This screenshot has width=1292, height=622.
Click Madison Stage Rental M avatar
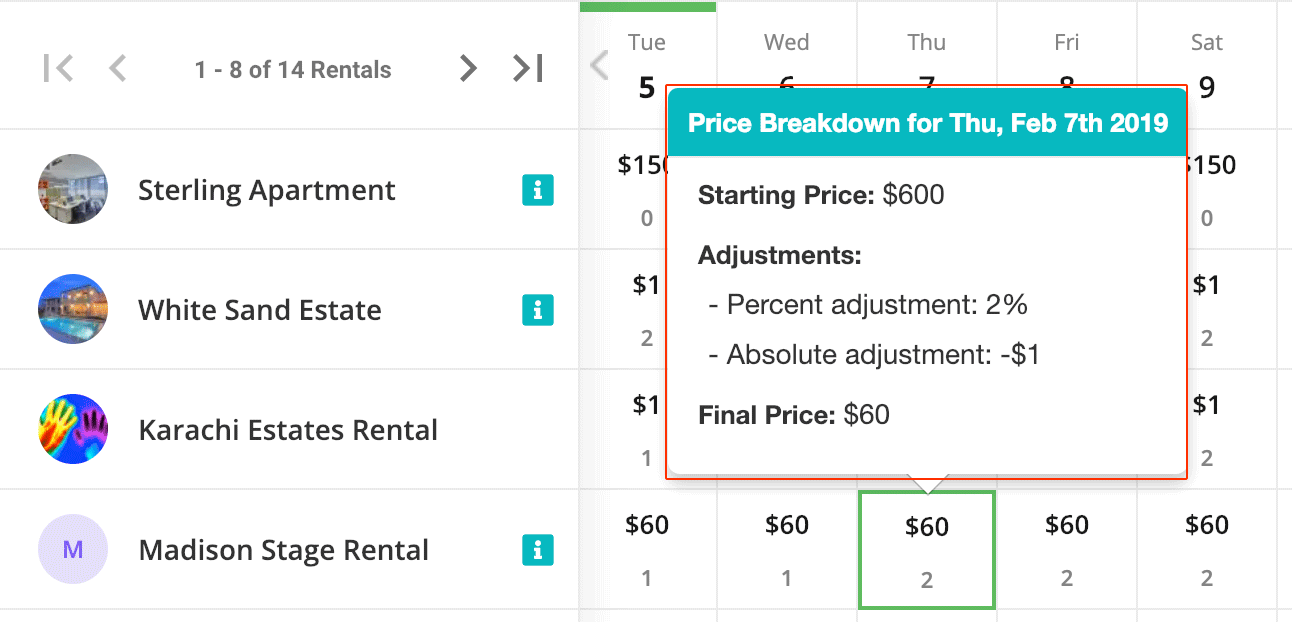pos(72,549)
